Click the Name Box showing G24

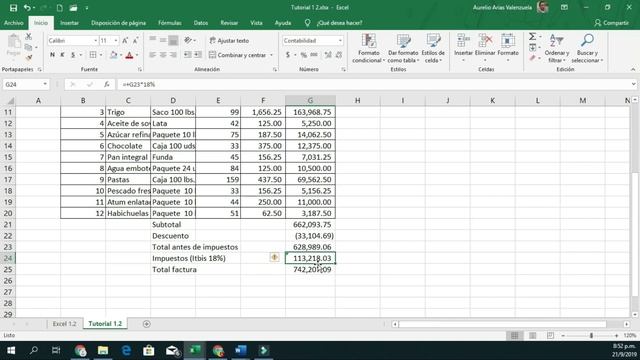coord(26,84)
